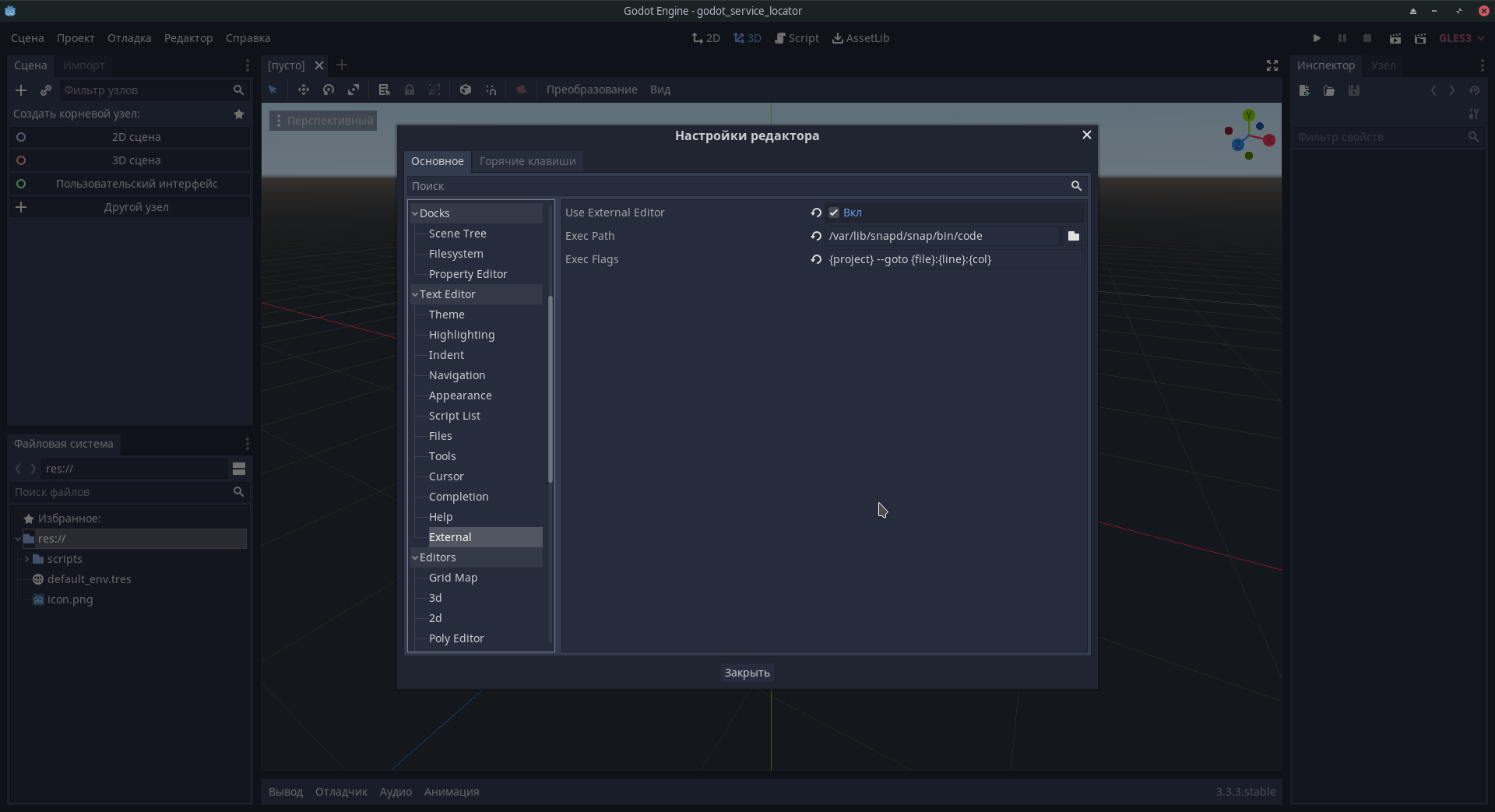1495x812 pixels.
Task: Toggle the preview cinematic camera icon
Action: click(521, 90)
